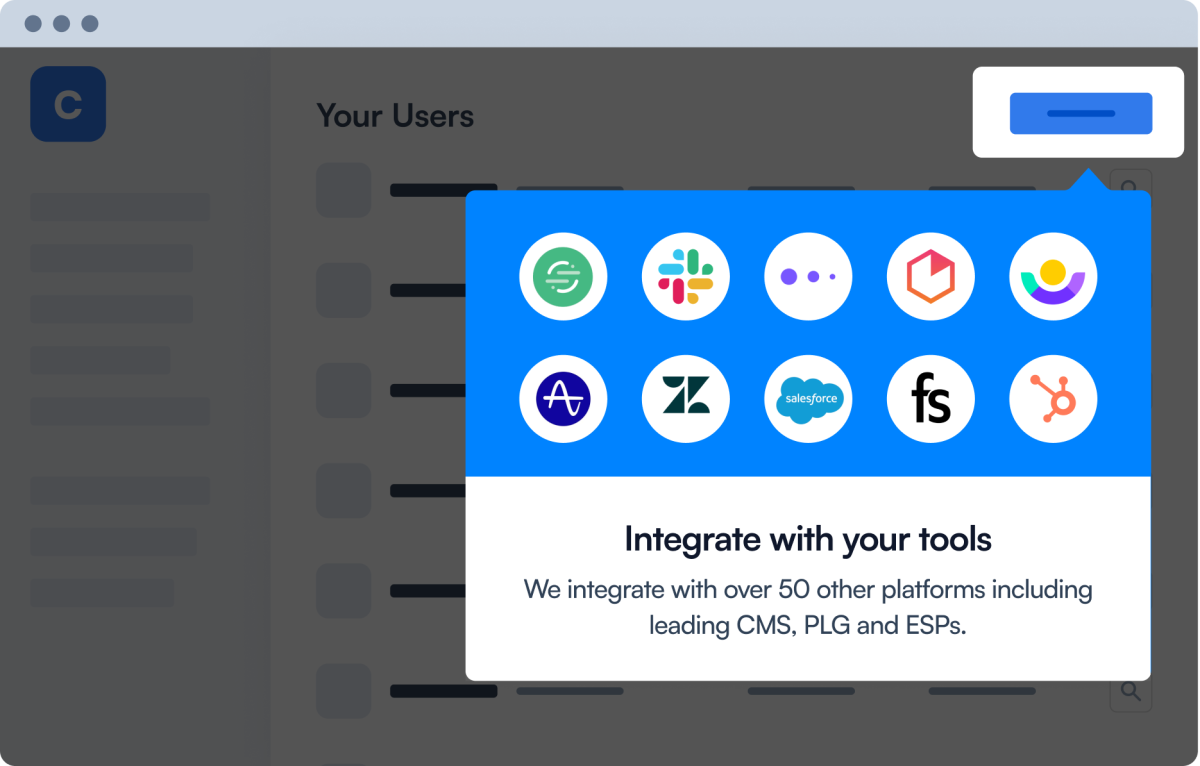Click the purple three-dots integration icon
Image resolution: width=1200 pixels, height=766 pixels.
(808, 277)
